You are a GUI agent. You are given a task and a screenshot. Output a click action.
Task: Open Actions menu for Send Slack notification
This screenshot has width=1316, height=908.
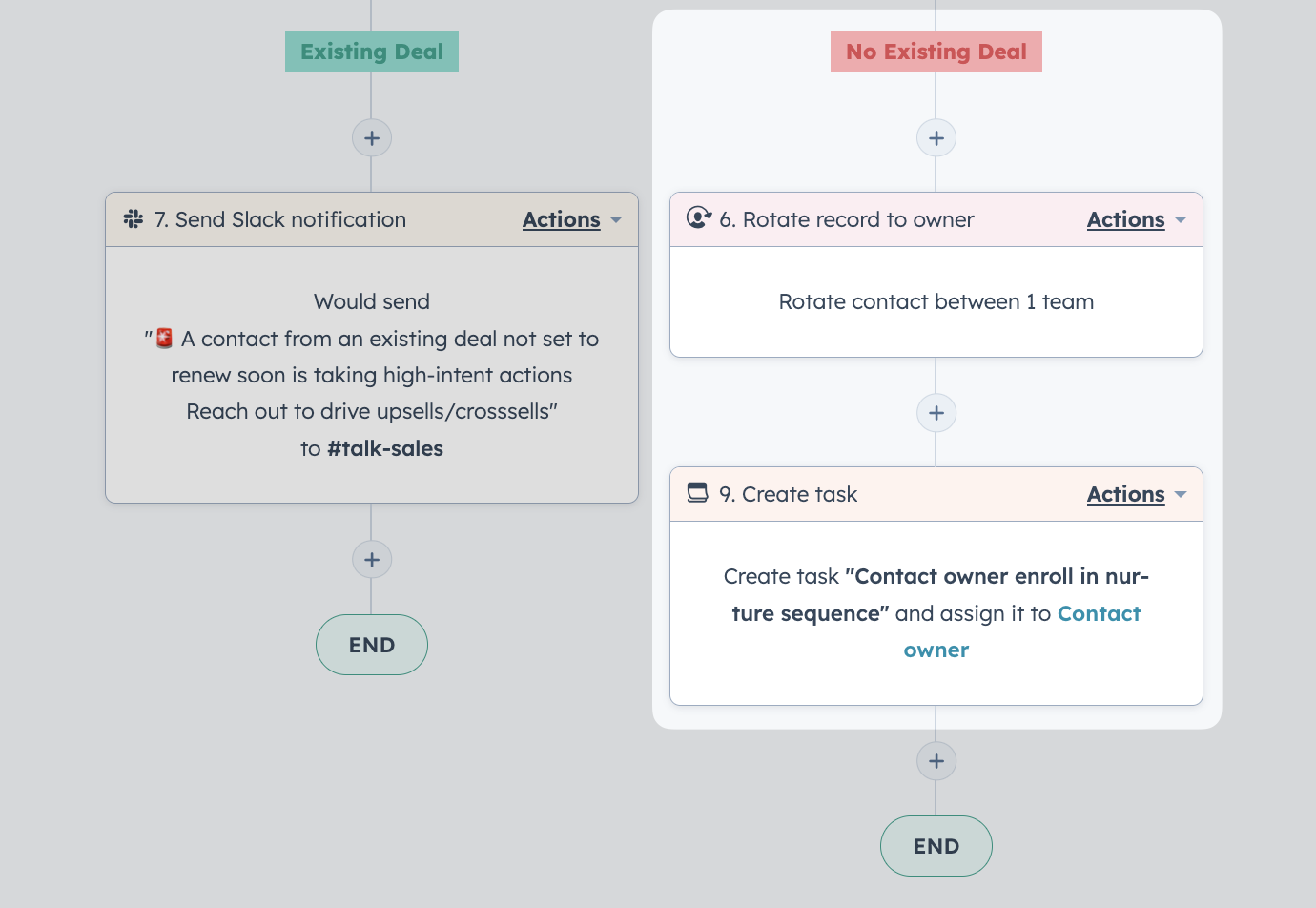pyautogui.click(x=572, y=219)
